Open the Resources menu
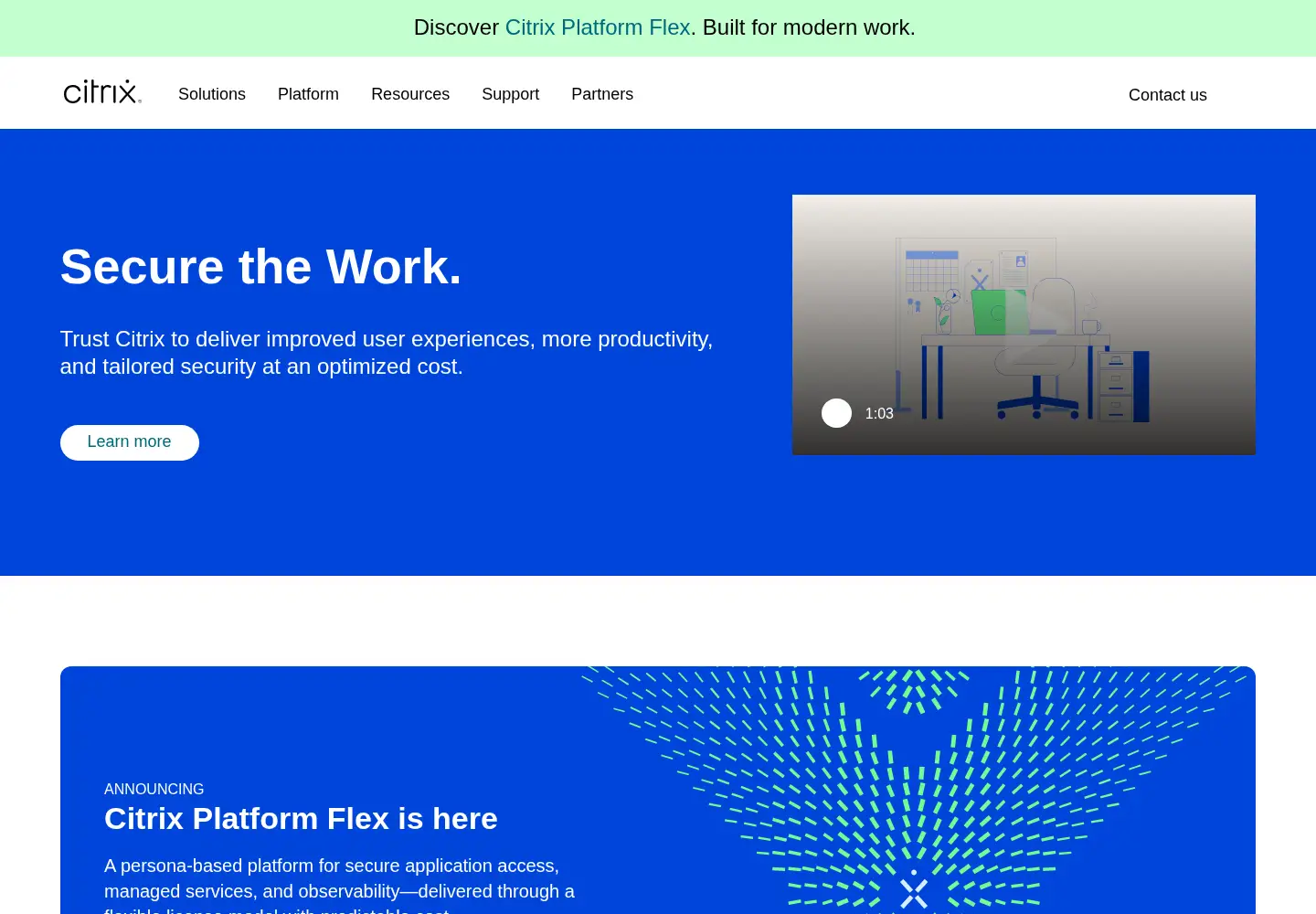The image size is (1316, 914). point(410,94)
